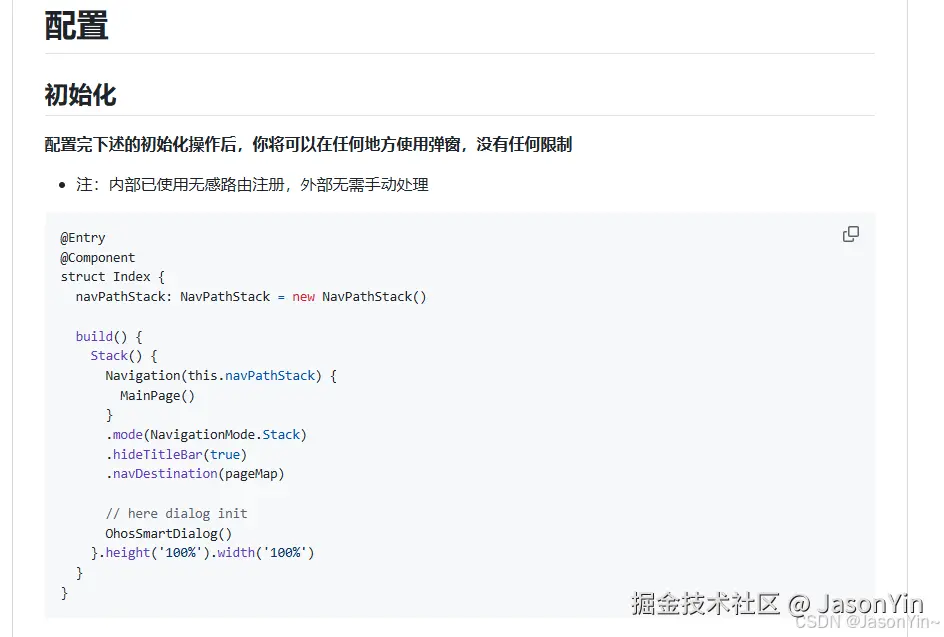Click the 'build() {' code line
The width and height of the screenshot is (944, 637).
[x=109, y=337]
